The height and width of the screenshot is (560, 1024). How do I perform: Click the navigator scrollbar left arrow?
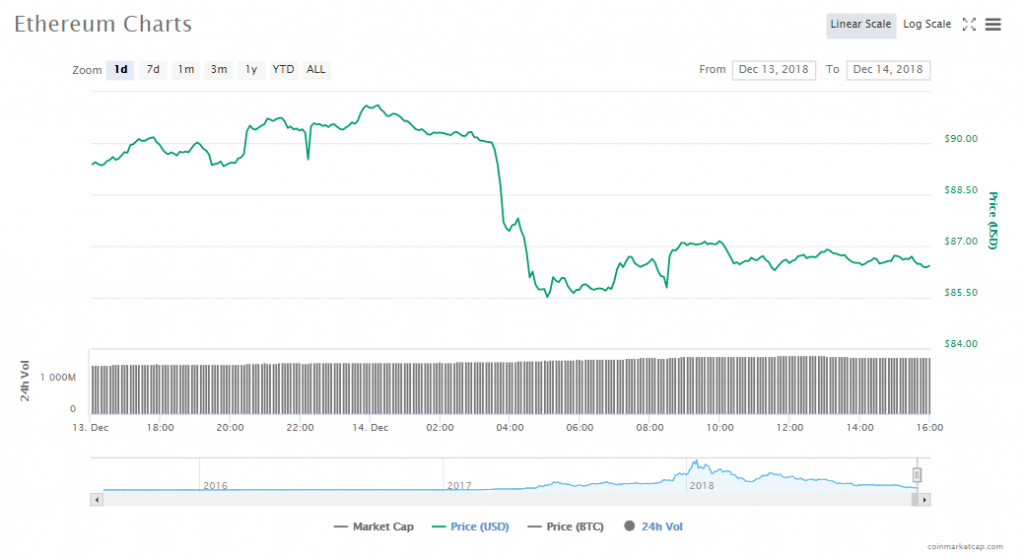click(x=97, y=498)
